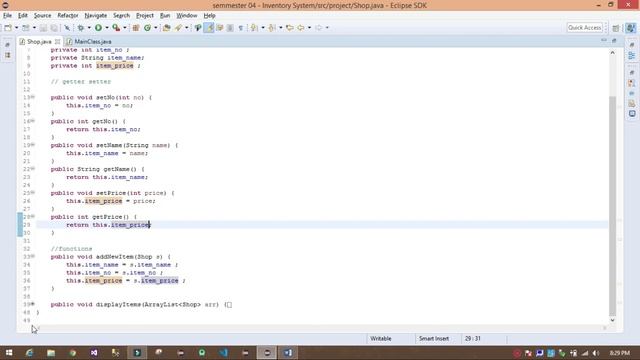640x360 pixels.
Task: Click the Open Type icon
Action: pos(167,28)
